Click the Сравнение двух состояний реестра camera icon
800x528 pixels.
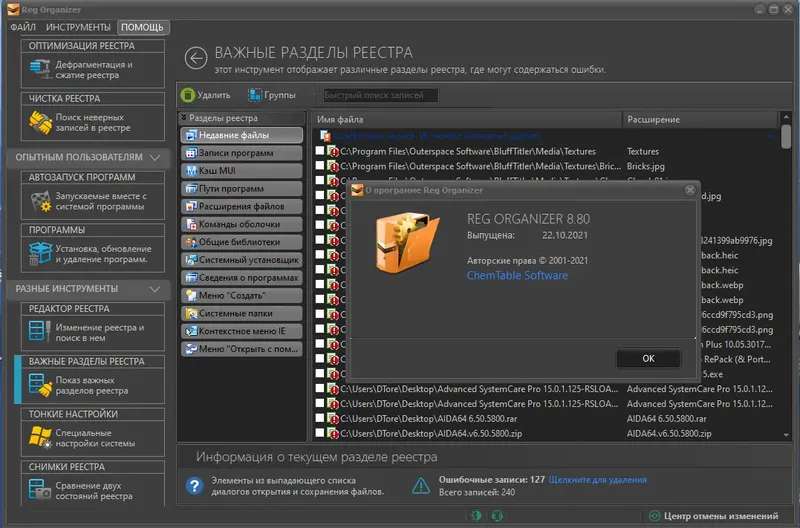[x=40, y=490]
